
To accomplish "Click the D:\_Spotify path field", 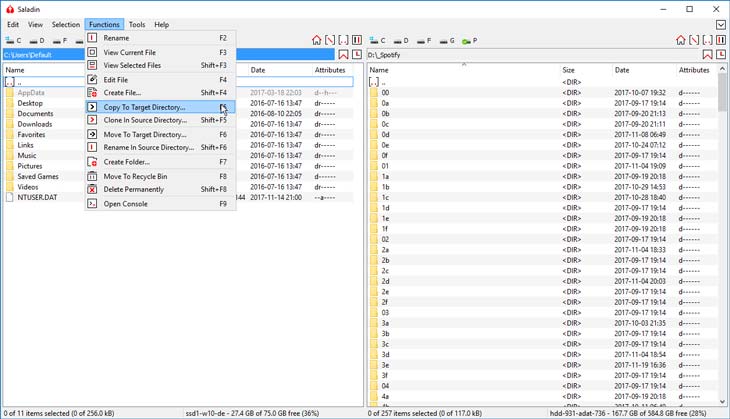I will (530, 55).
